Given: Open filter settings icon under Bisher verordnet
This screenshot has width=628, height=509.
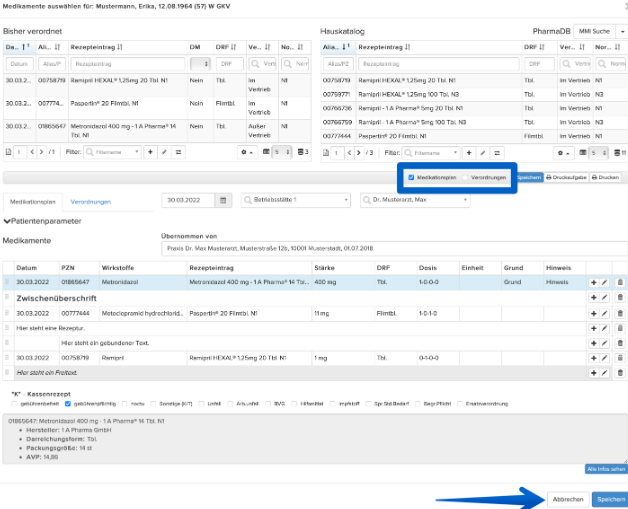Looking at the screenshot, I should 178,152.
